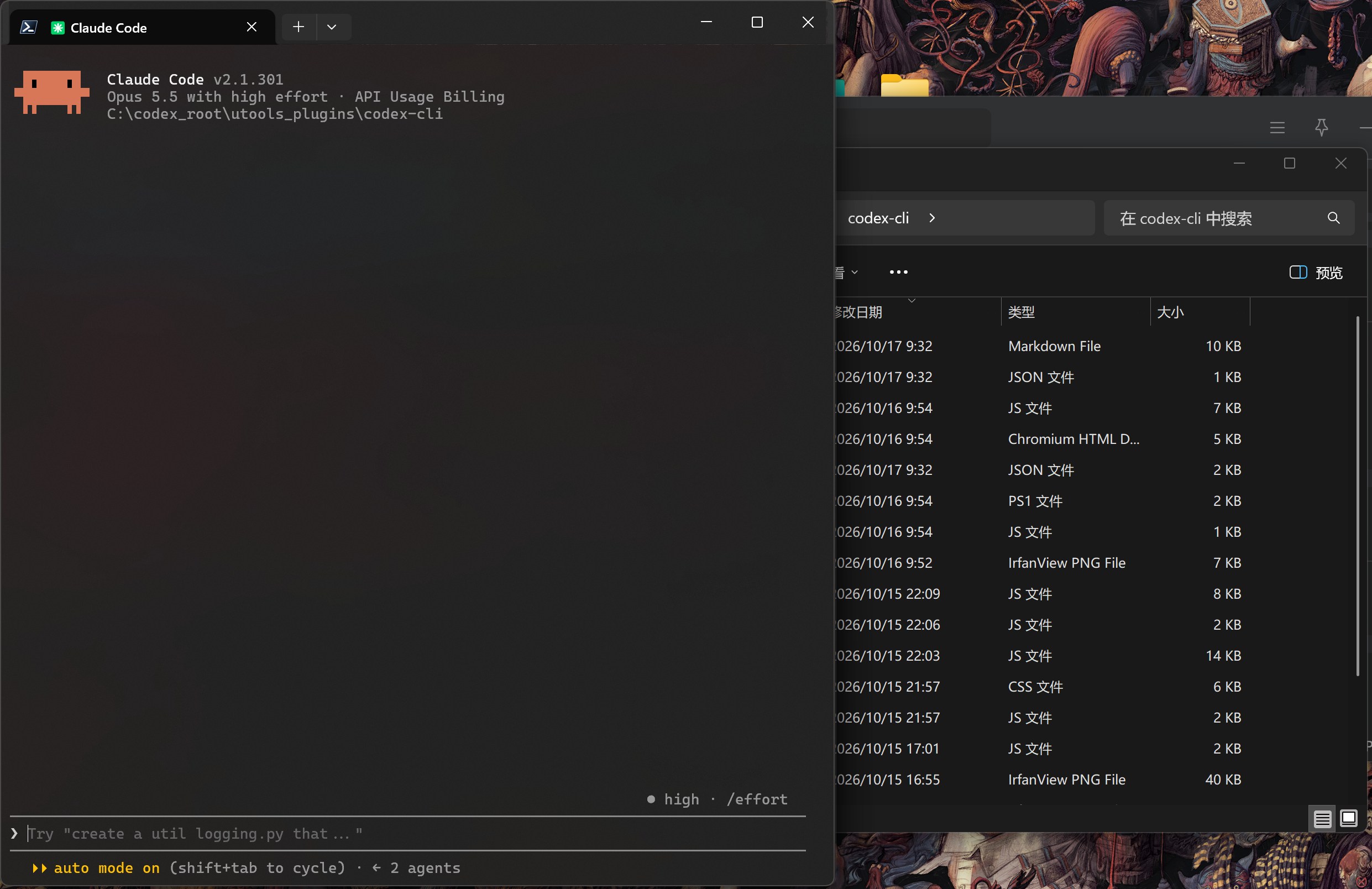Click the Claude Code pixel mascot logo

(x=52, y=92)
